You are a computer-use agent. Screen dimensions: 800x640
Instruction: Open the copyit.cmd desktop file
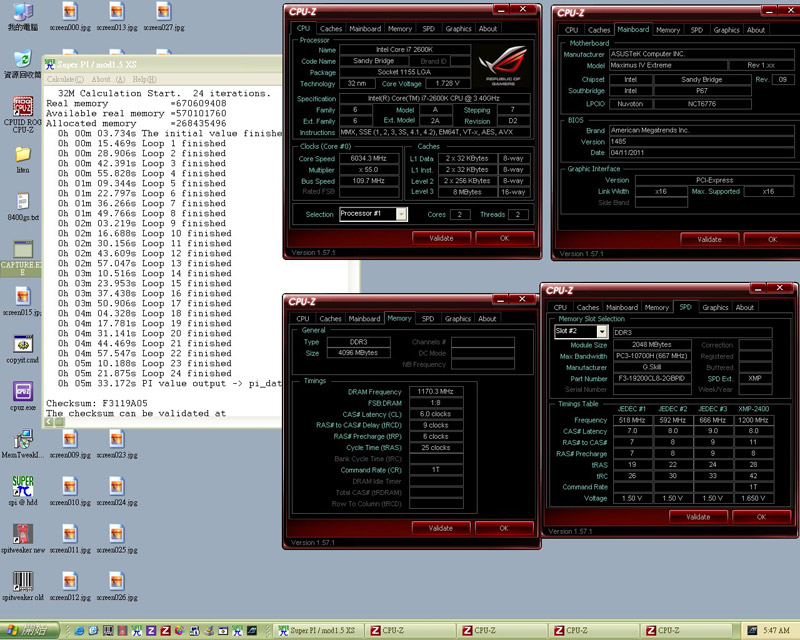click(x=22, y=345)
